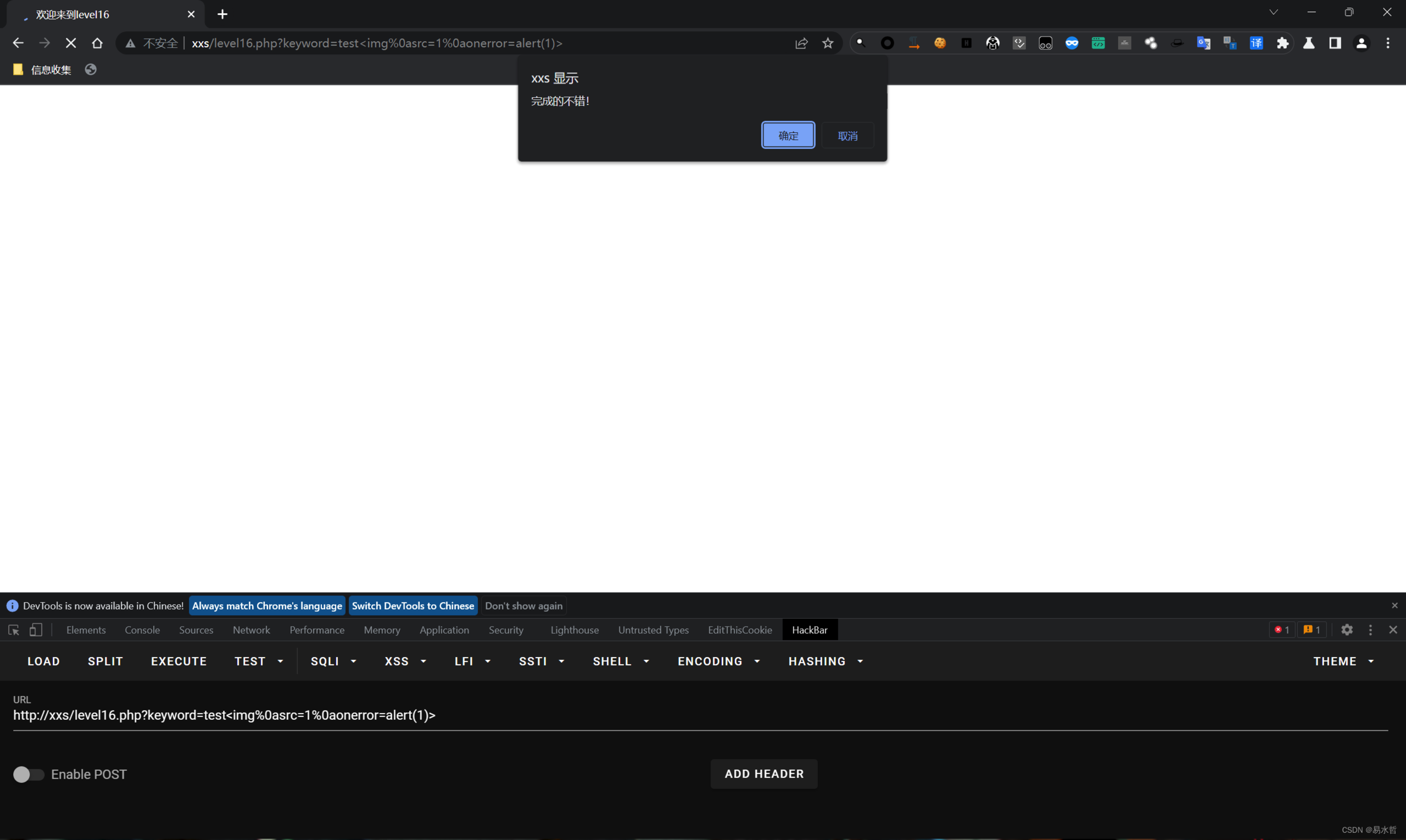Toggle the device toolbar icon
The width and height of the screenshot is (1406, 840).
coord(36,629)
